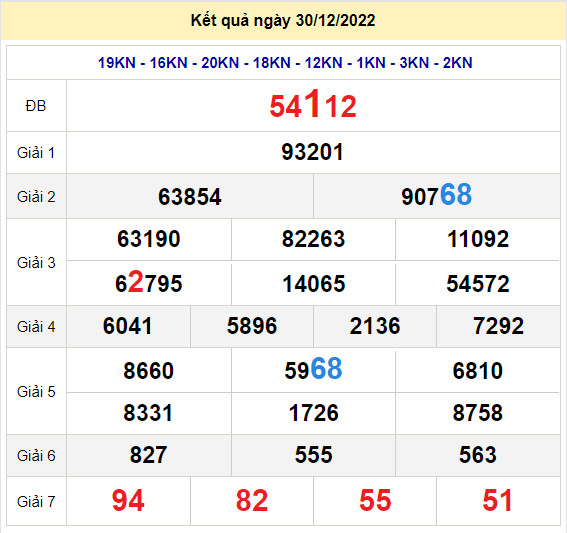
Task: Click the Giải 2 number 63854
Action: pos(190,197)
